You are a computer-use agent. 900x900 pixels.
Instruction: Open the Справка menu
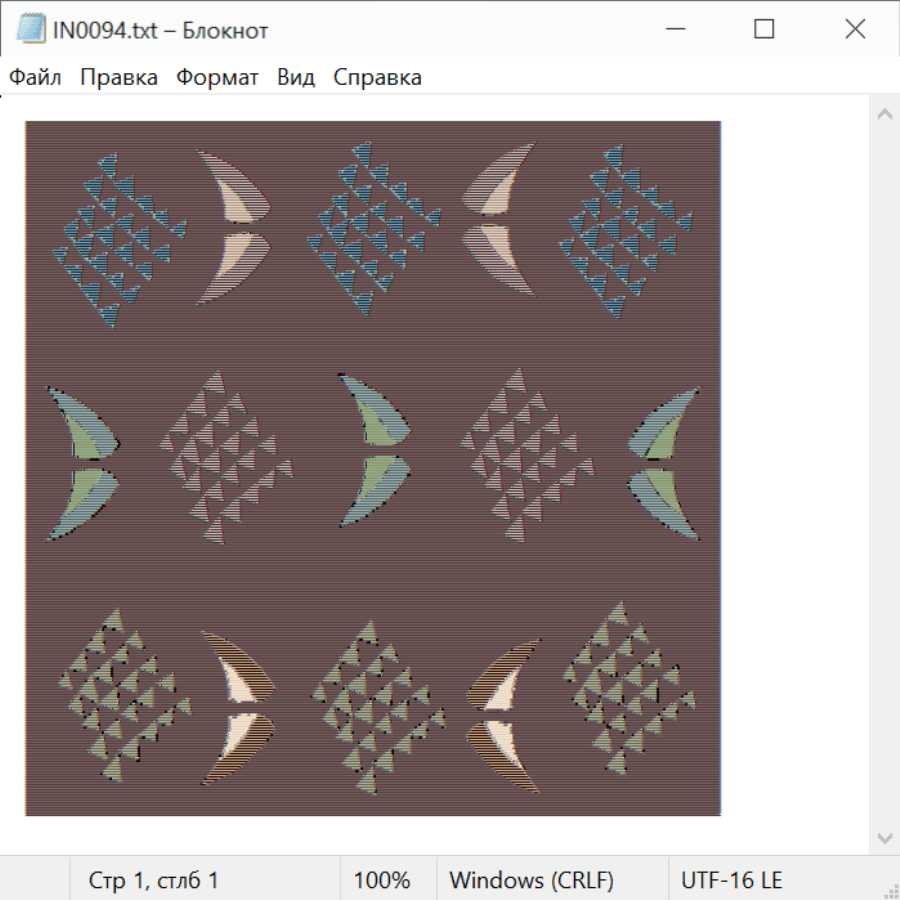tap(377, 78)
